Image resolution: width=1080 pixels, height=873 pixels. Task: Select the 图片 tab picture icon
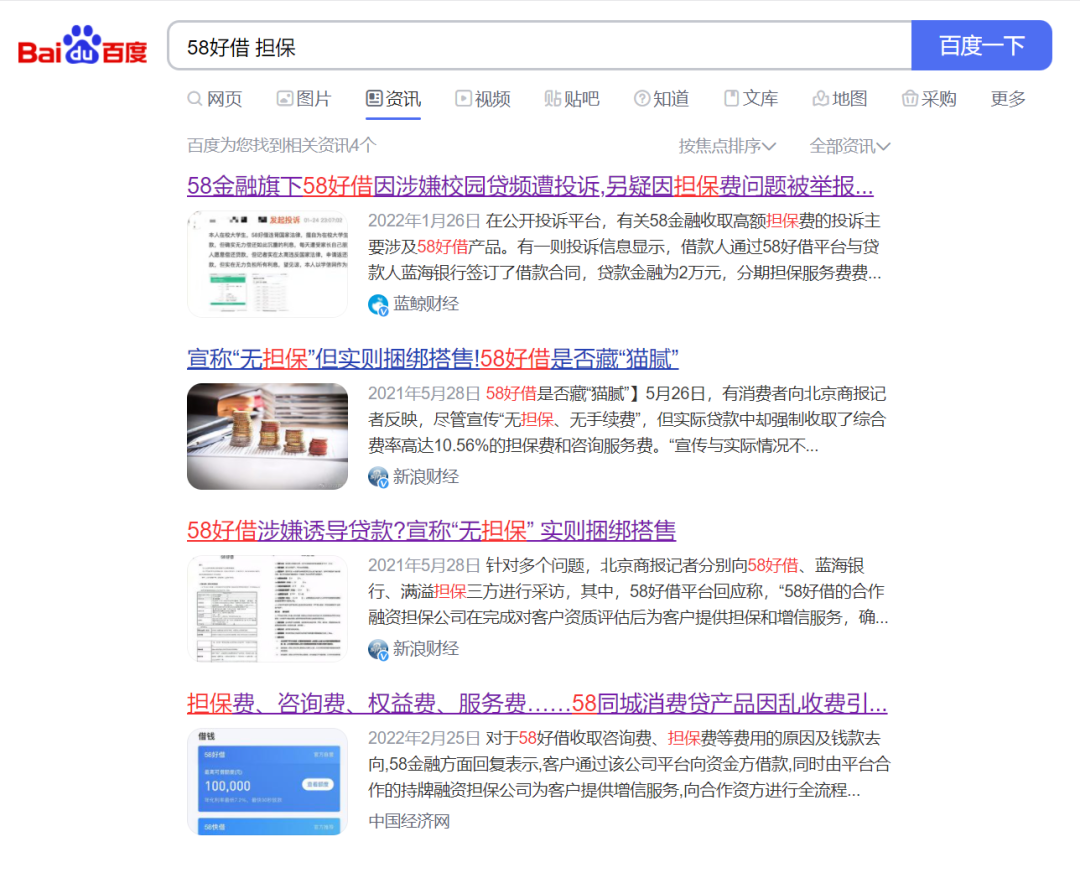pos(284,99)
